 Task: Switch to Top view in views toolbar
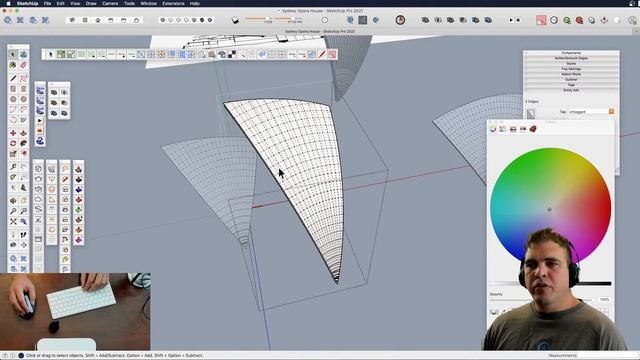click(85, 20)
